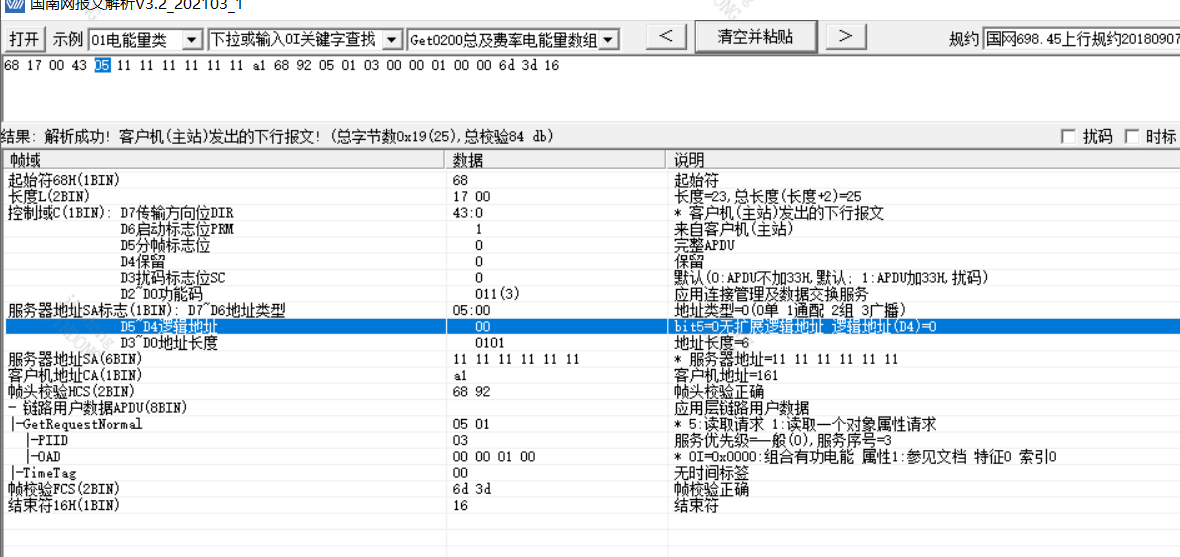Click data cell 00 00 01 00
1180x557 pixels.
494,456
